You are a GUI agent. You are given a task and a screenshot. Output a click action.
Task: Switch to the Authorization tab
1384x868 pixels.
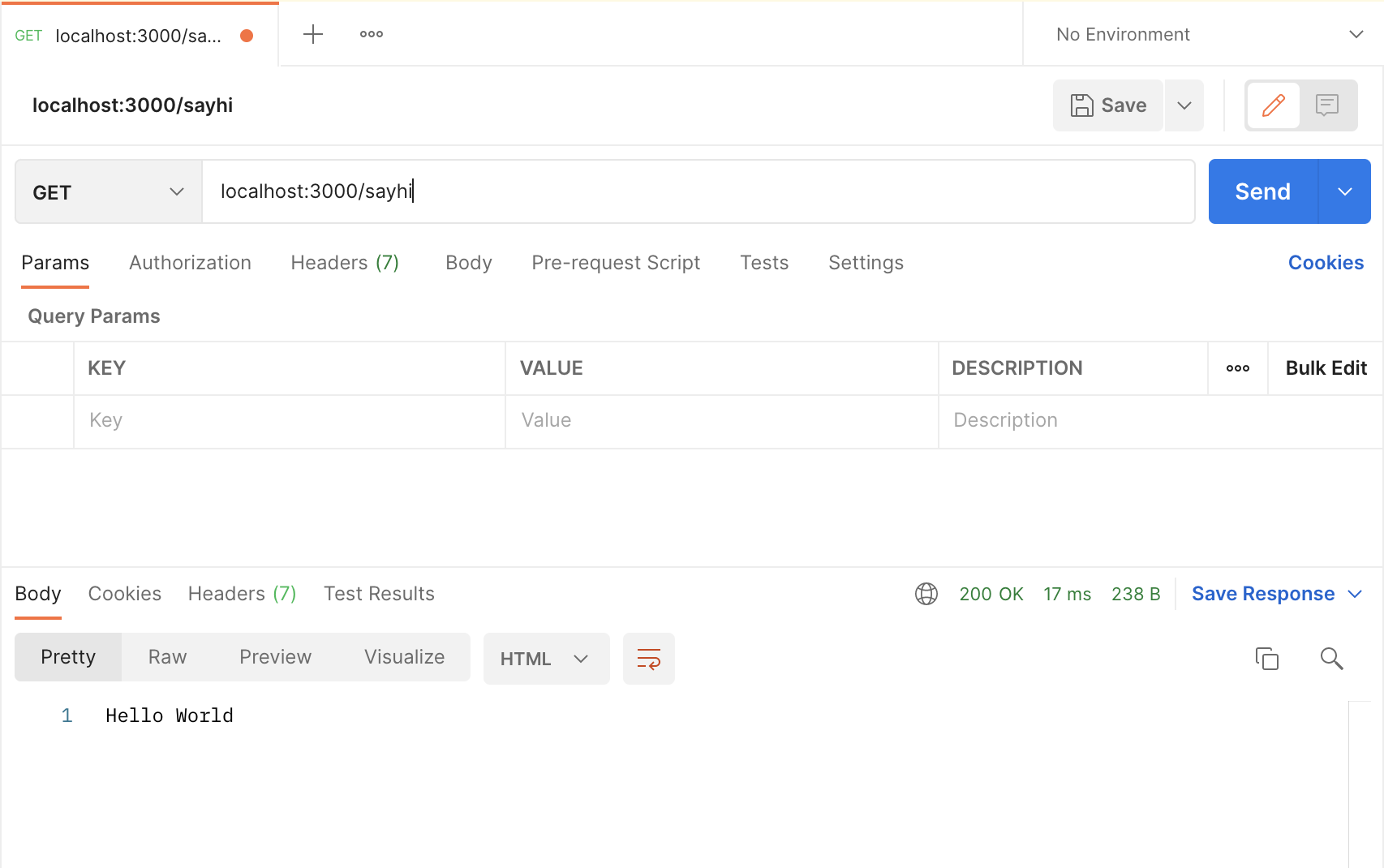[x=190, y=263]
